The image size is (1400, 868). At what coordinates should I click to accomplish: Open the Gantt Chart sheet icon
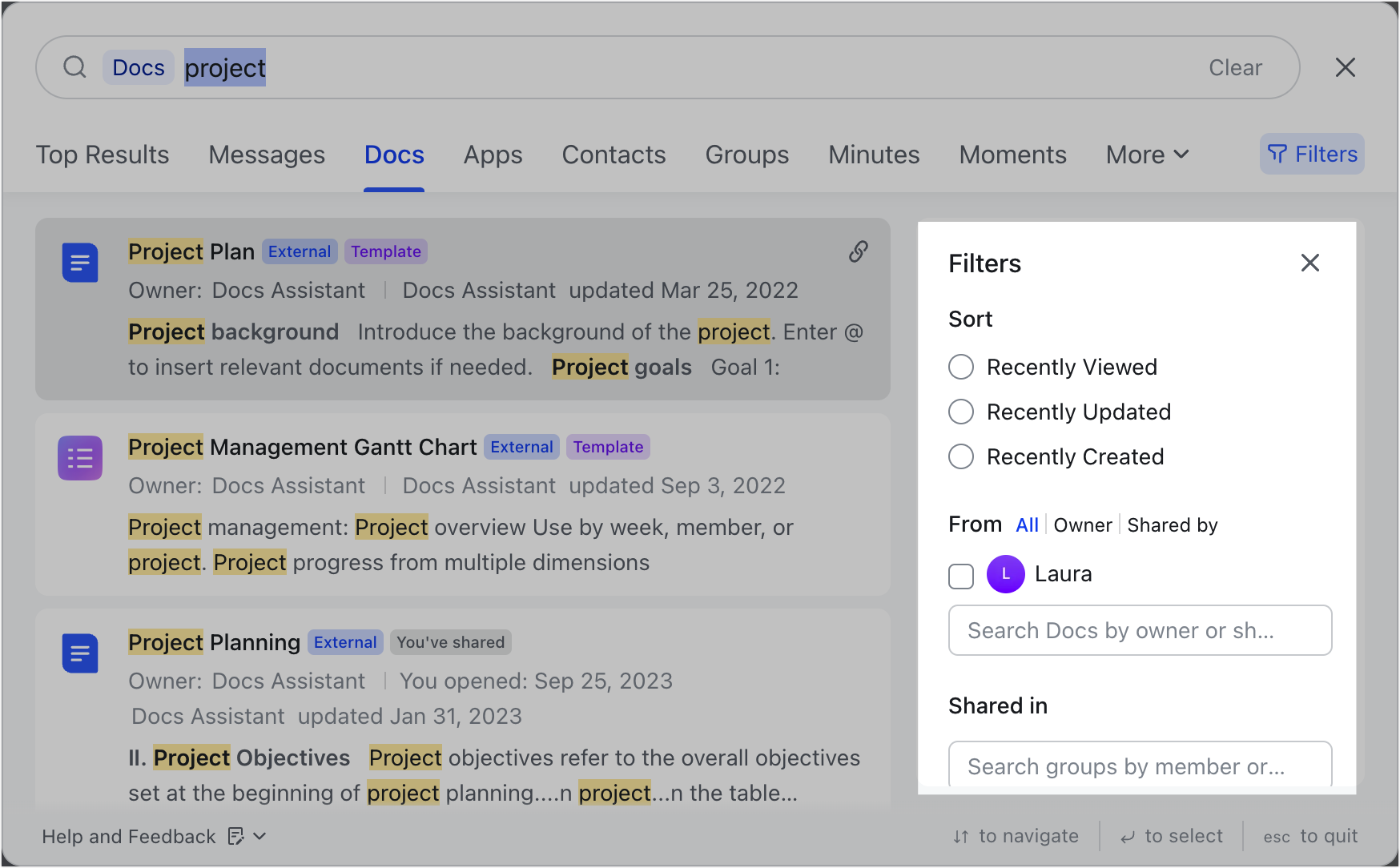[x=80, y=458]
